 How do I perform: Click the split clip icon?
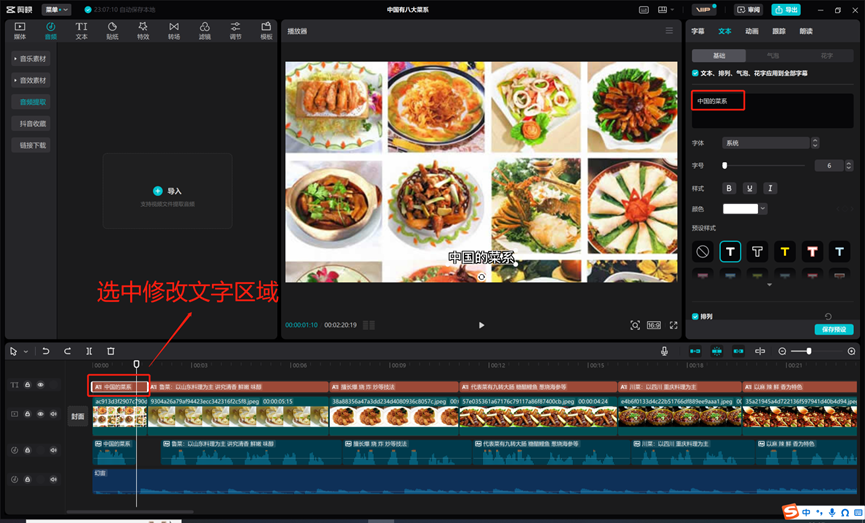coord(89,351)
